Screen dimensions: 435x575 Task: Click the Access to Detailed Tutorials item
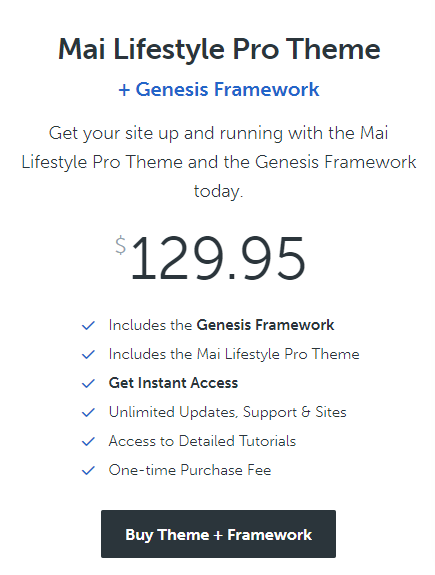(x=202, y=441)
